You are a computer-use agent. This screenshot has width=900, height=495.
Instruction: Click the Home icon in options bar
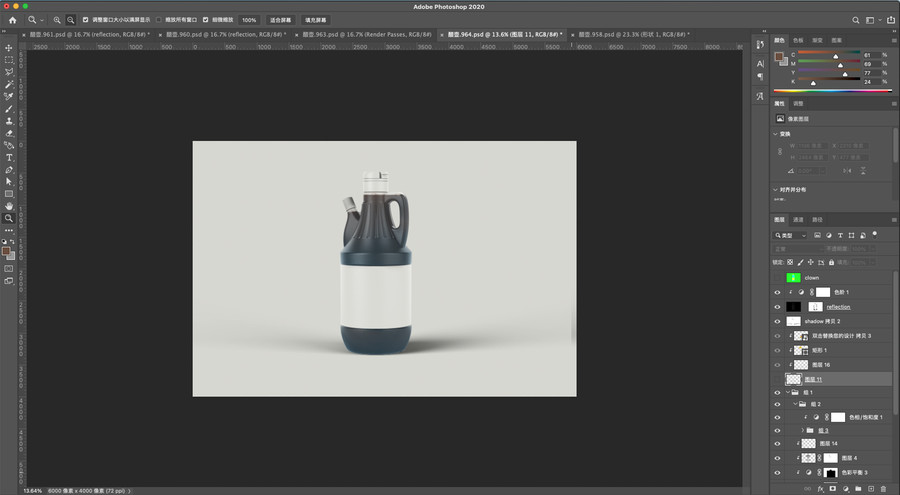click(13, 20)
